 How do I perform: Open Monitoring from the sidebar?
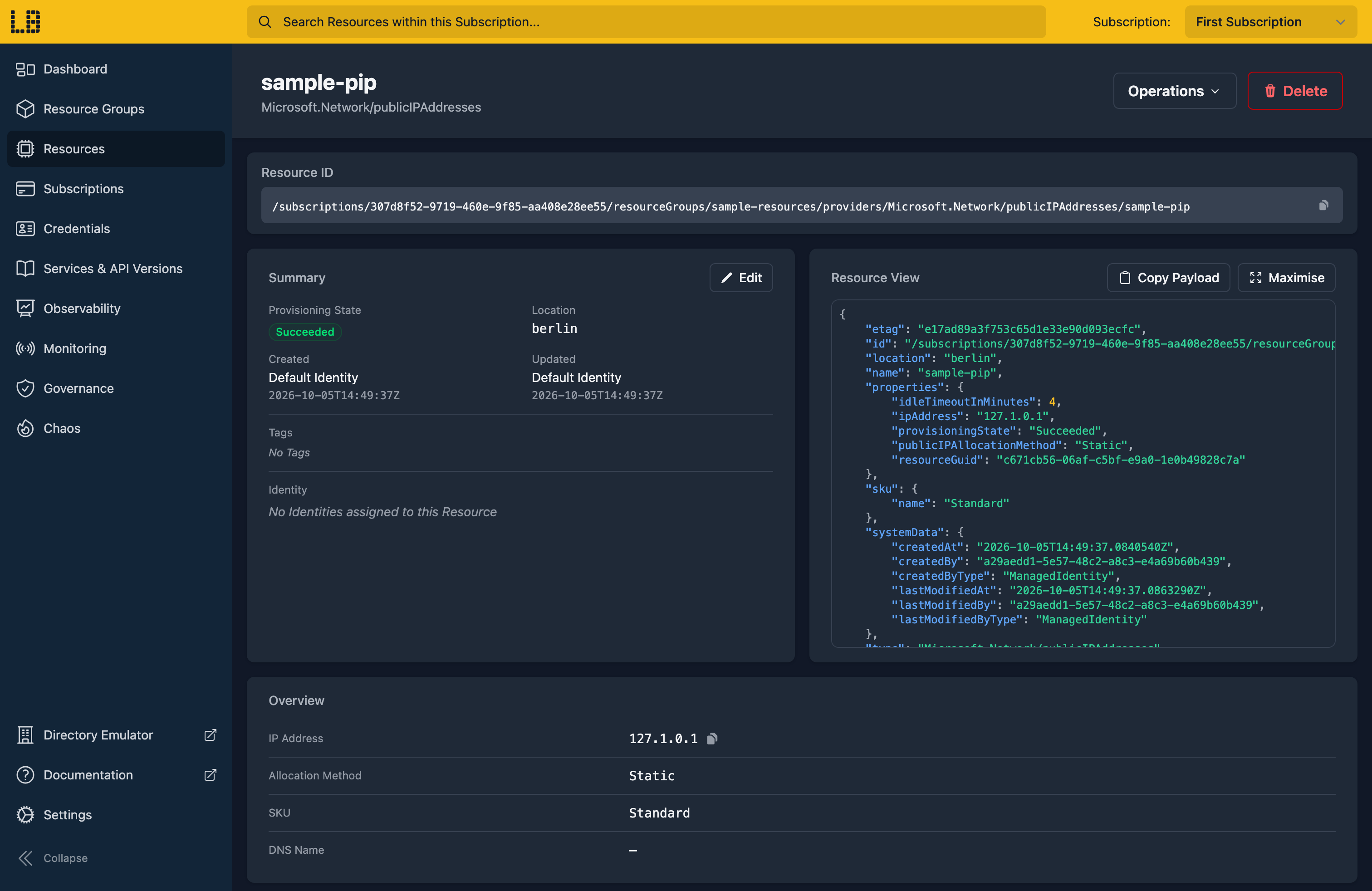point(116,348)
